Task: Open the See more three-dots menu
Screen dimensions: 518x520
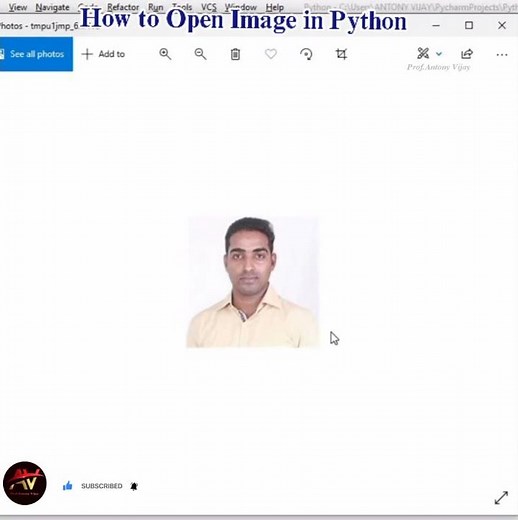Action: (x=502, y=55)
